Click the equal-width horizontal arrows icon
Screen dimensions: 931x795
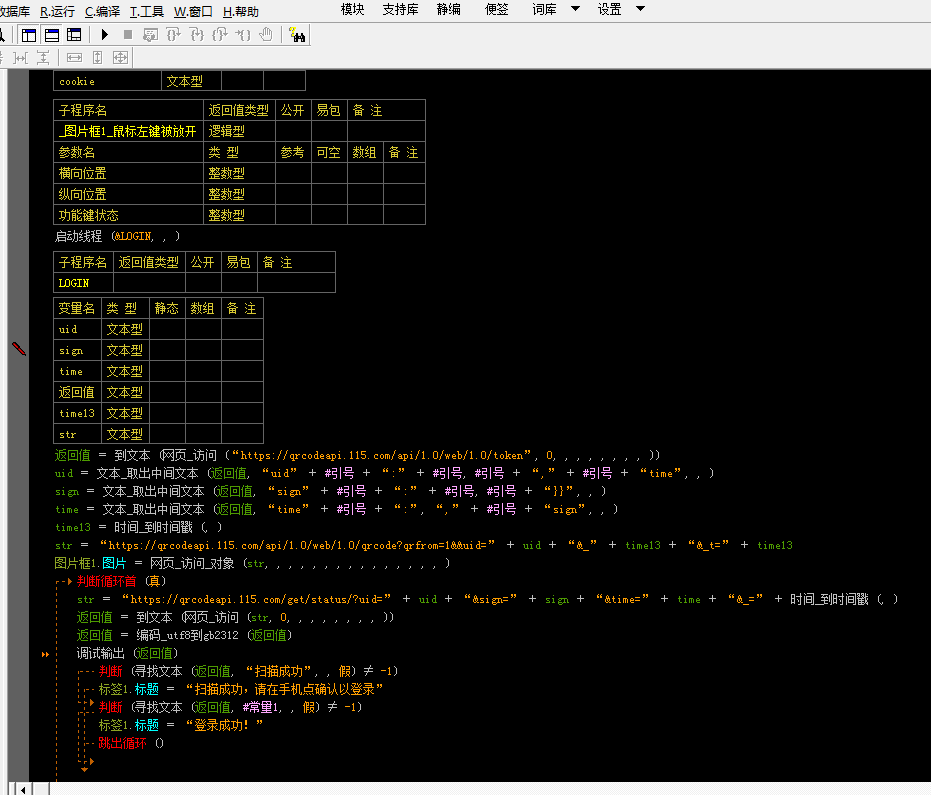pyautogui.click(x=74, y=59)
